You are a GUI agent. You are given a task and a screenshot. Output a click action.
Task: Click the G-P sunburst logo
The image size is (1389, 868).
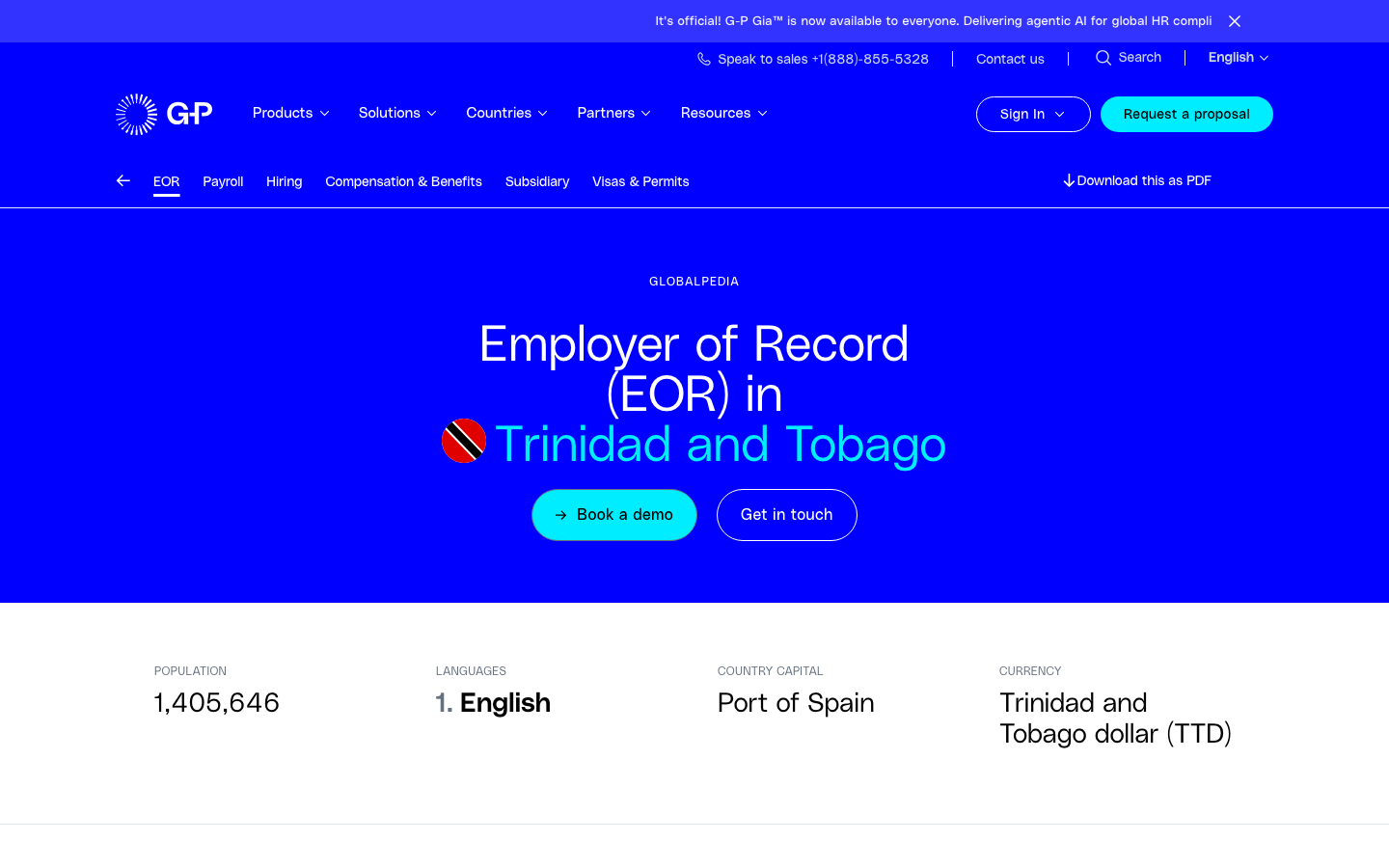click(164, 114)
